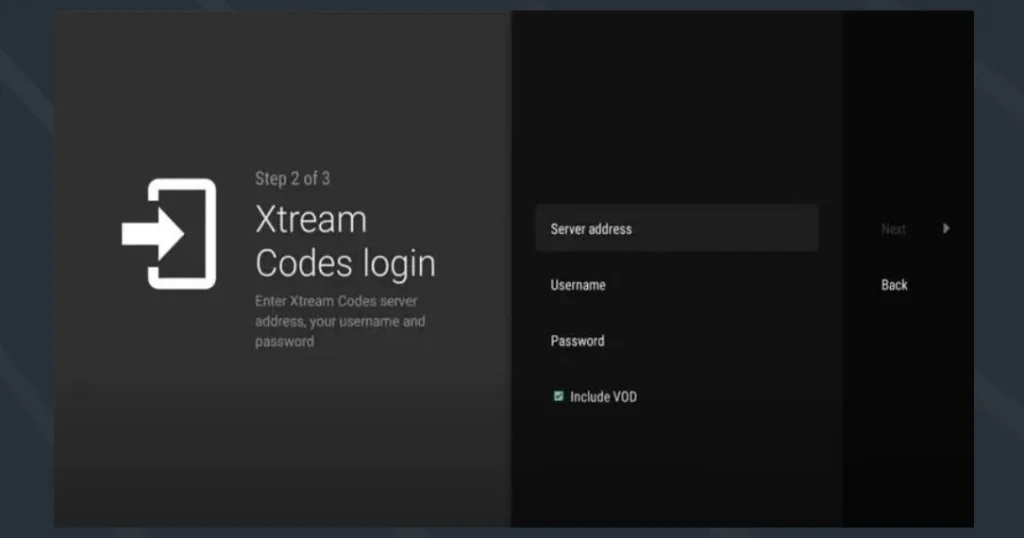The height and width of the screenshot is (538, 1024).
Task: Go Back to the previous step
Action: [894, 285]
